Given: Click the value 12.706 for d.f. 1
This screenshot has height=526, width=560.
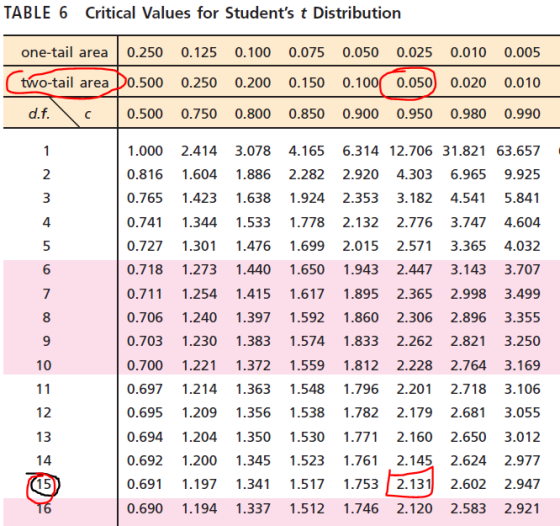Looking at the screenshot, I should click(x=410, y=151).
